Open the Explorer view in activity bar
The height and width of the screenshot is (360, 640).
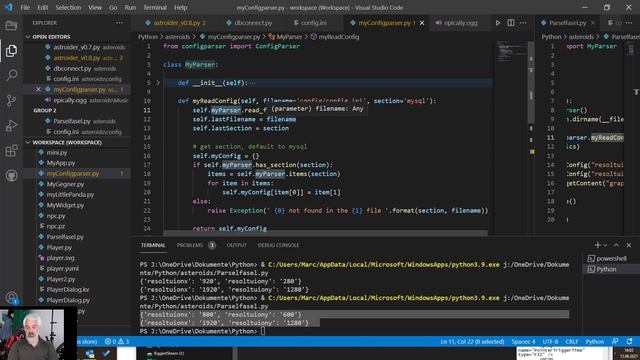coord(11,51)
